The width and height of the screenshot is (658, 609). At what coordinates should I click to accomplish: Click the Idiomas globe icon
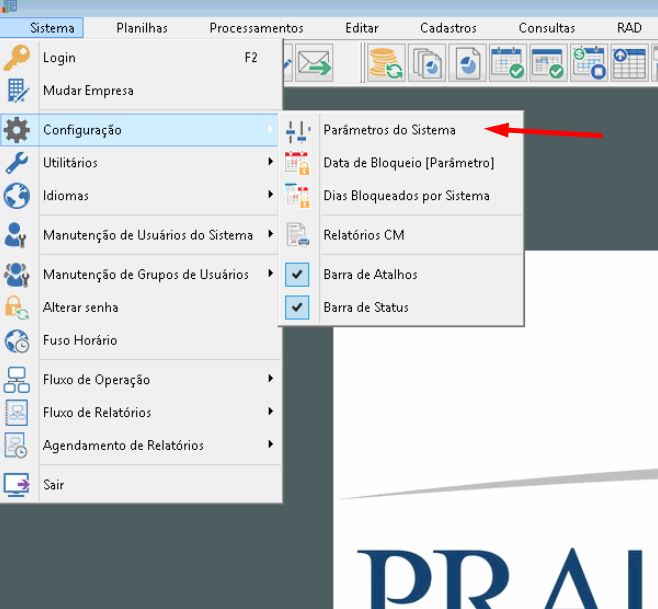coord(17,196)
